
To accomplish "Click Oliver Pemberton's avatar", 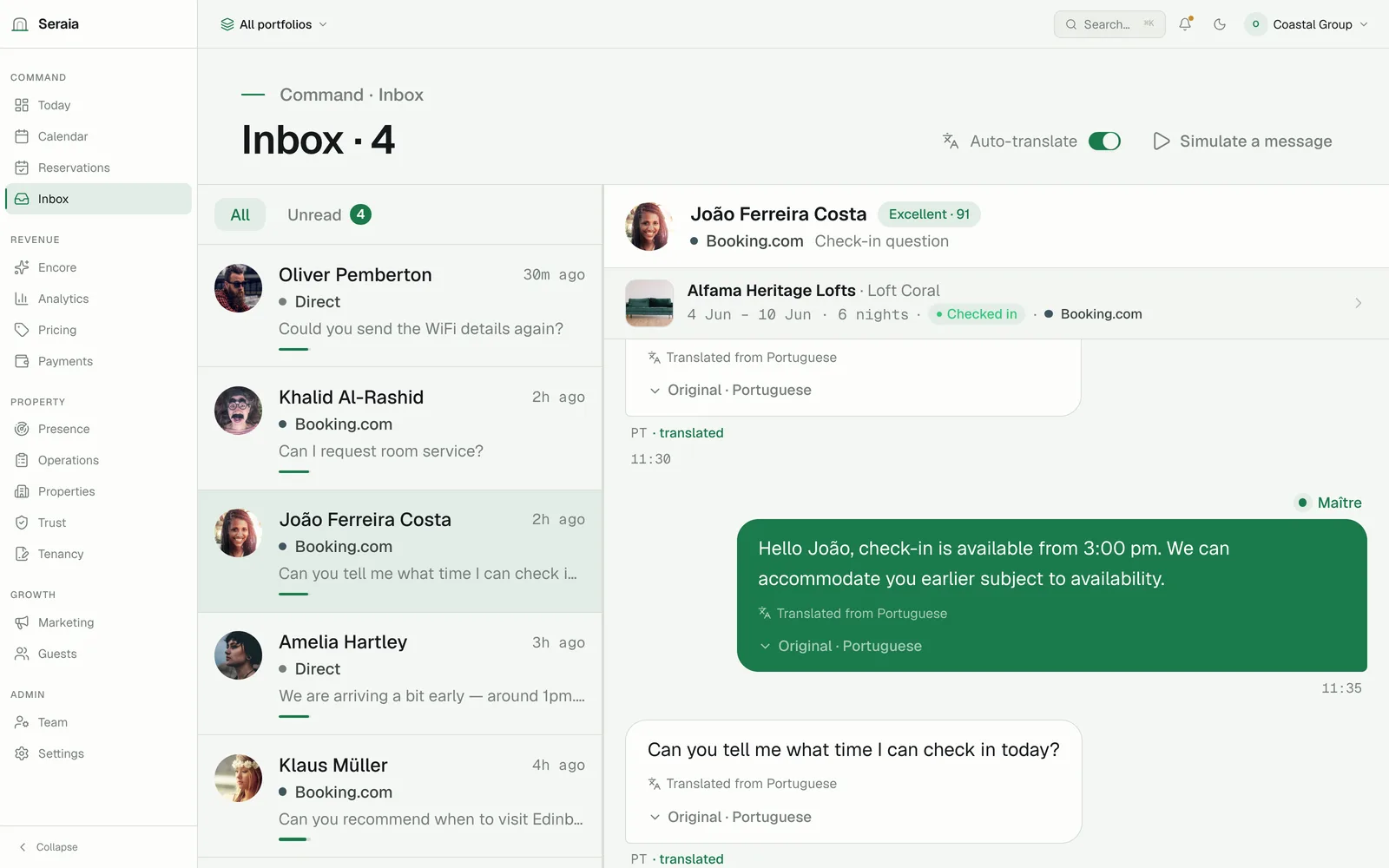I will 238,288.
